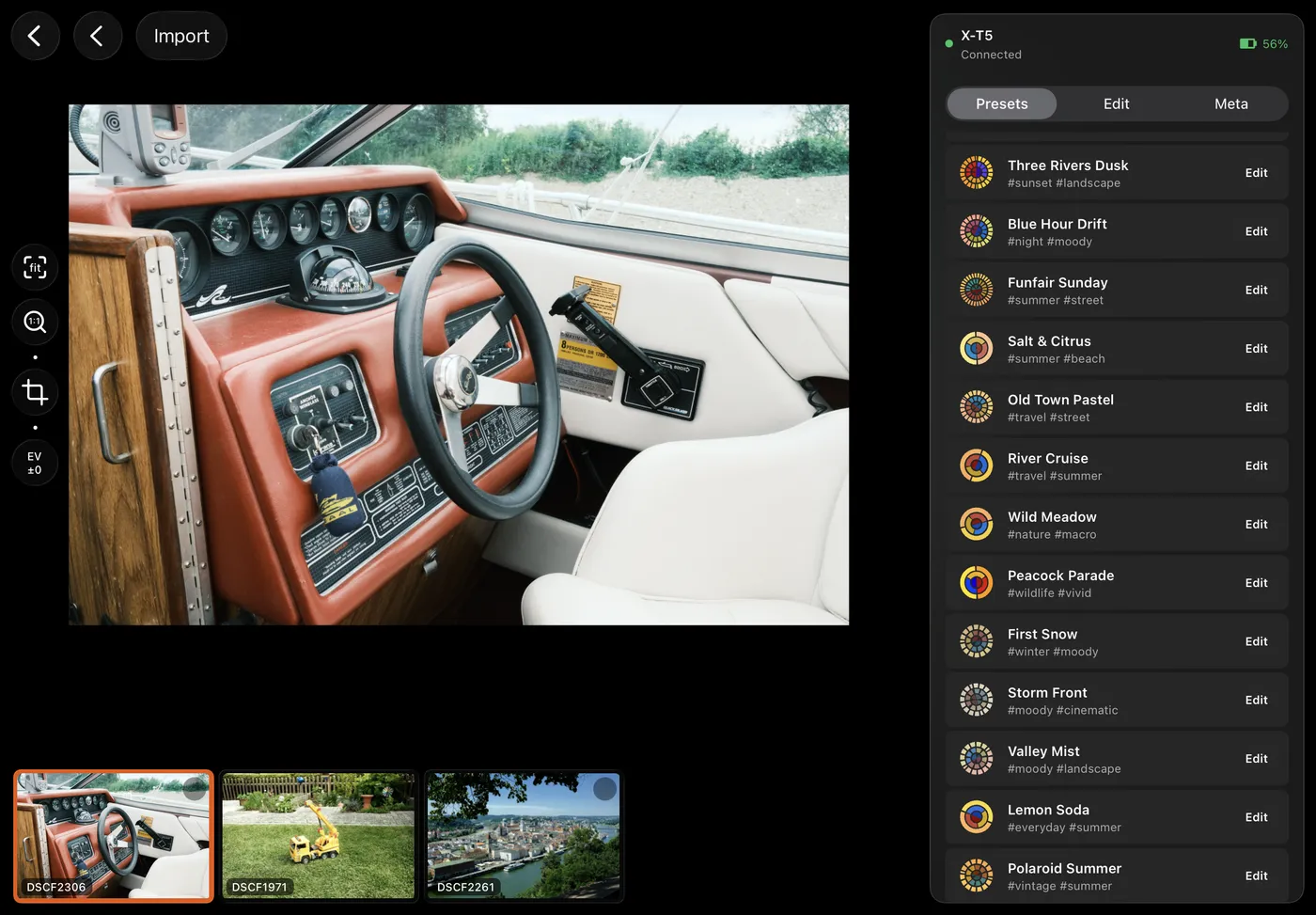
Task: Edit the Salt & Citrus preset
Action: click(x=1256, y=349)
